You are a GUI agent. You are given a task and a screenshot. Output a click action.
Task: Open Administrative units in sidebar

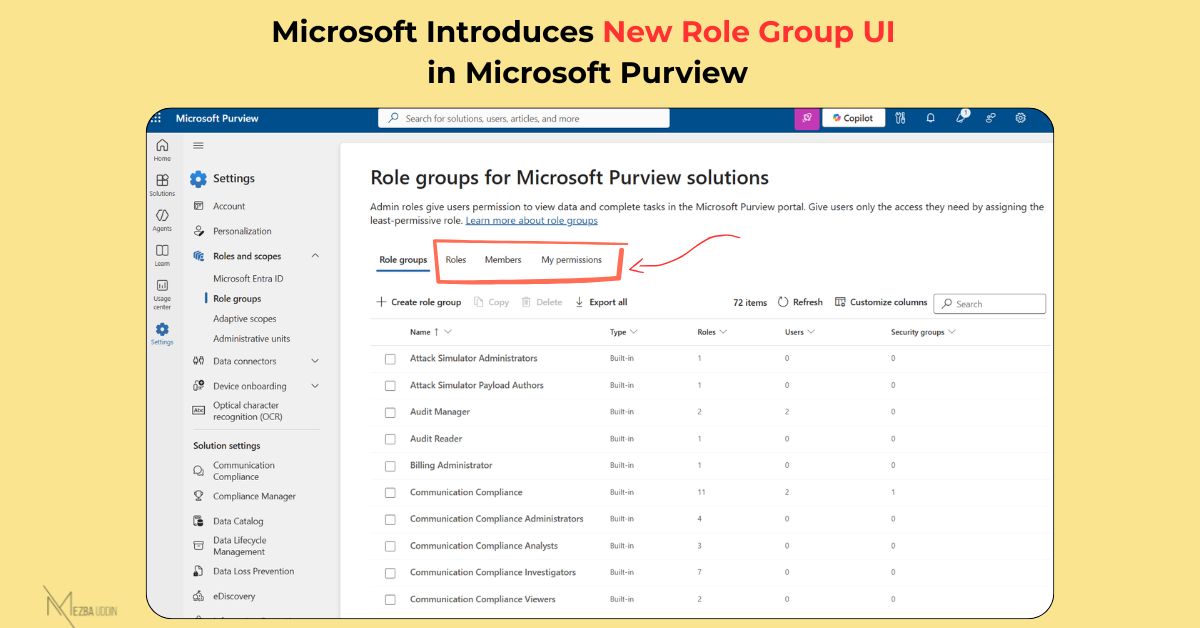[251, 339]
